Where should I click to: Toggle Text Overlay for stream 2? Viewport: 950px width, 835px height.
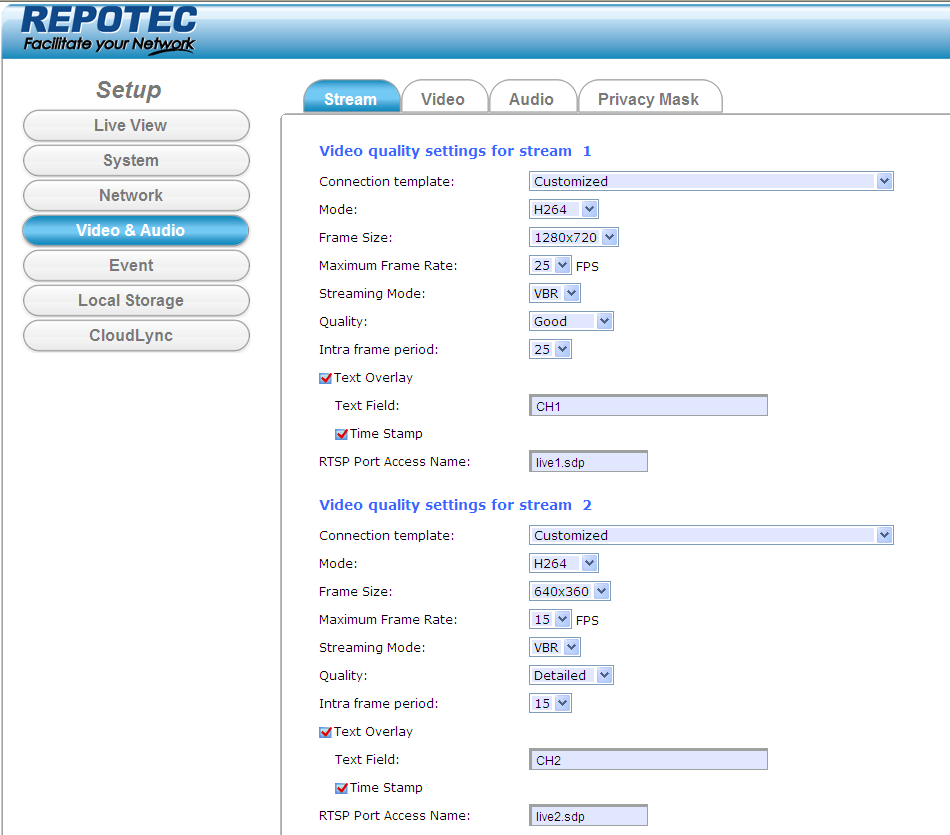coord(325,732)
